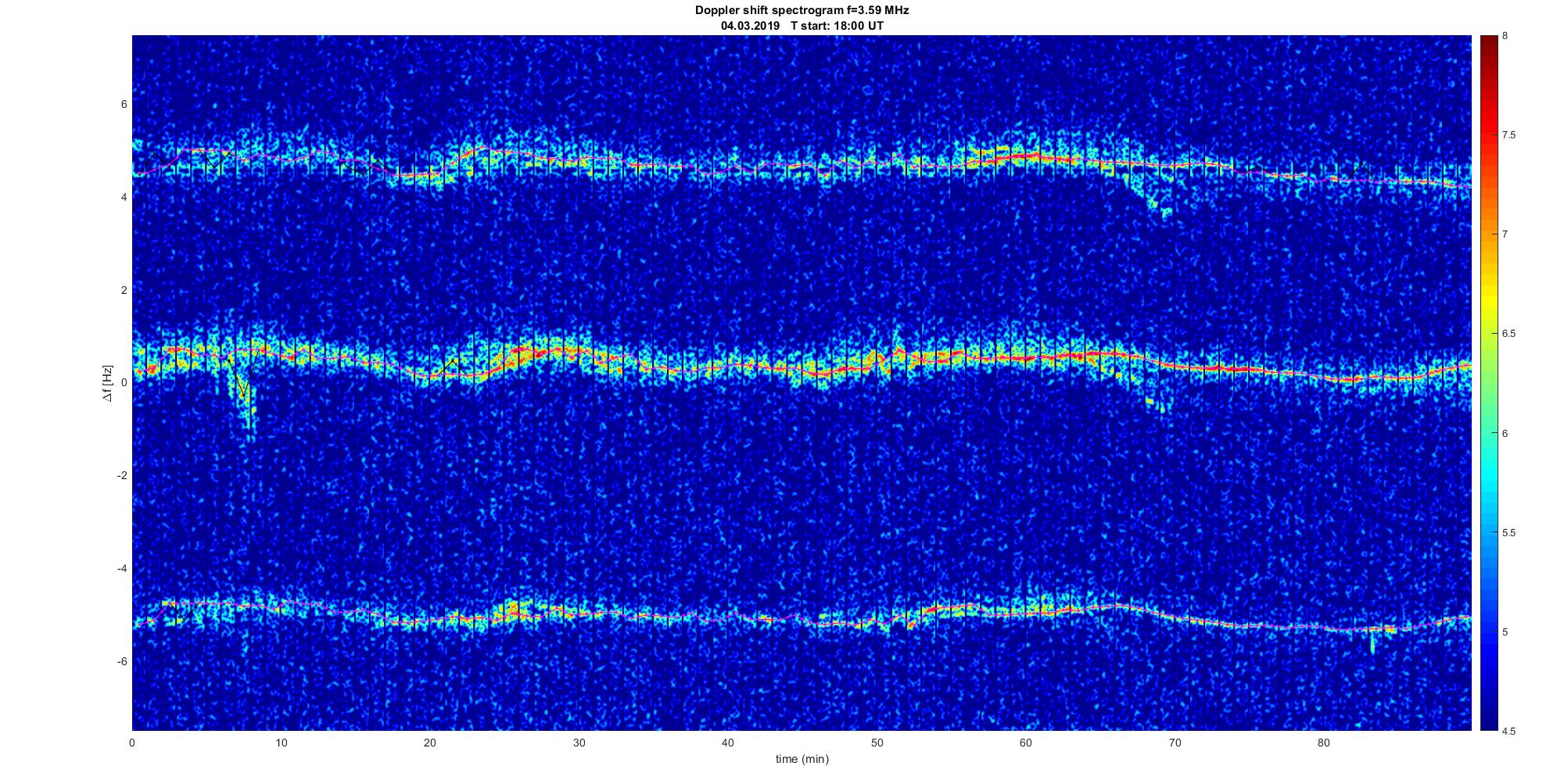Click the colorbar tick label '5.5'

[1509, 533]
